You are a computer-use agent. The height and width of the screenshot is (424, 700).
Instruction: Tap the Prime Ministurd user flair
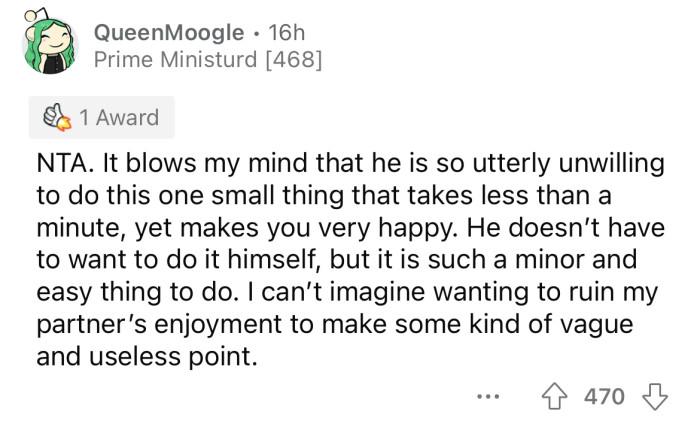click(172, 60)
